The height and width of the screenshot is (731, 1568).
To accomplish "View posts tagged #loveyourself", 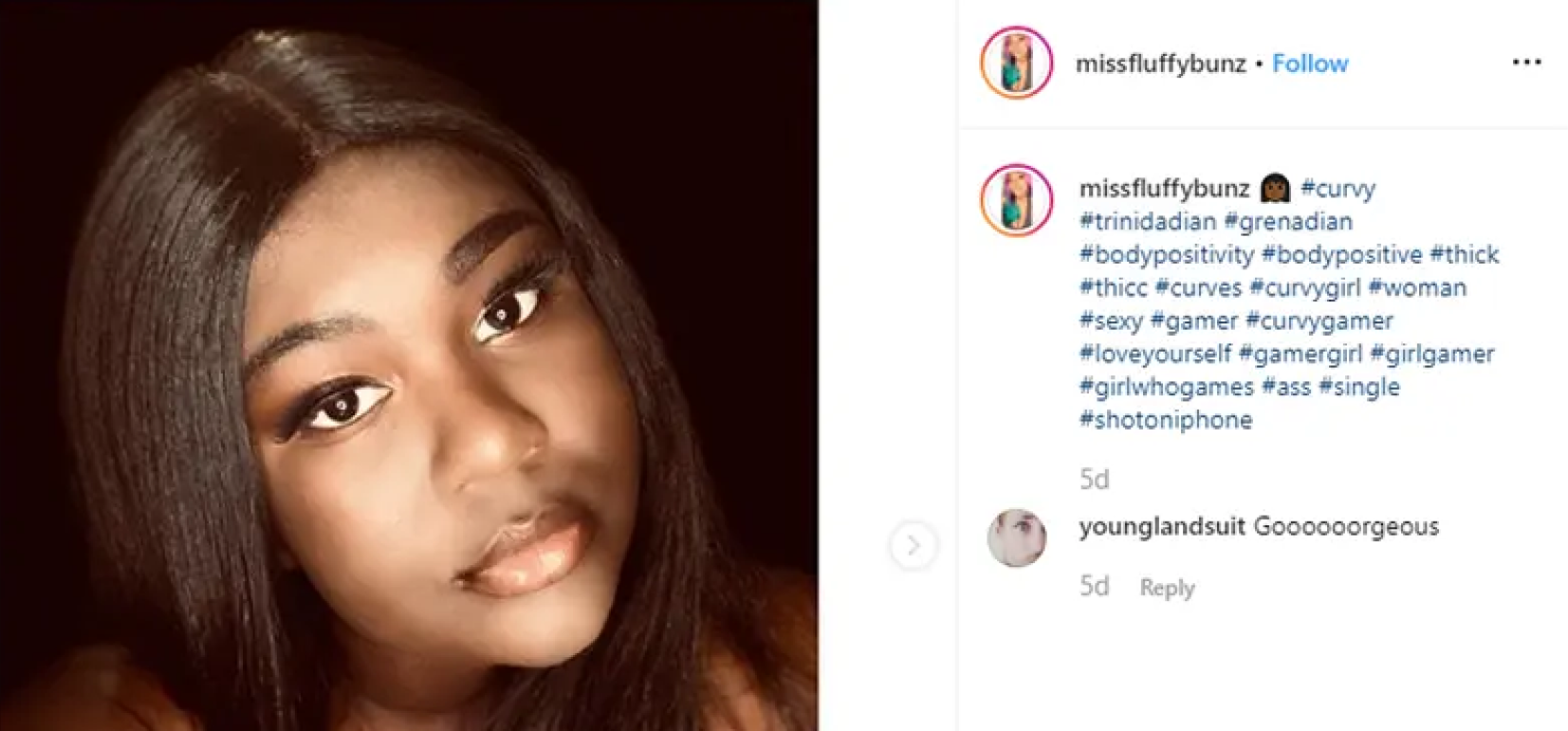I will click(1154, 355).
